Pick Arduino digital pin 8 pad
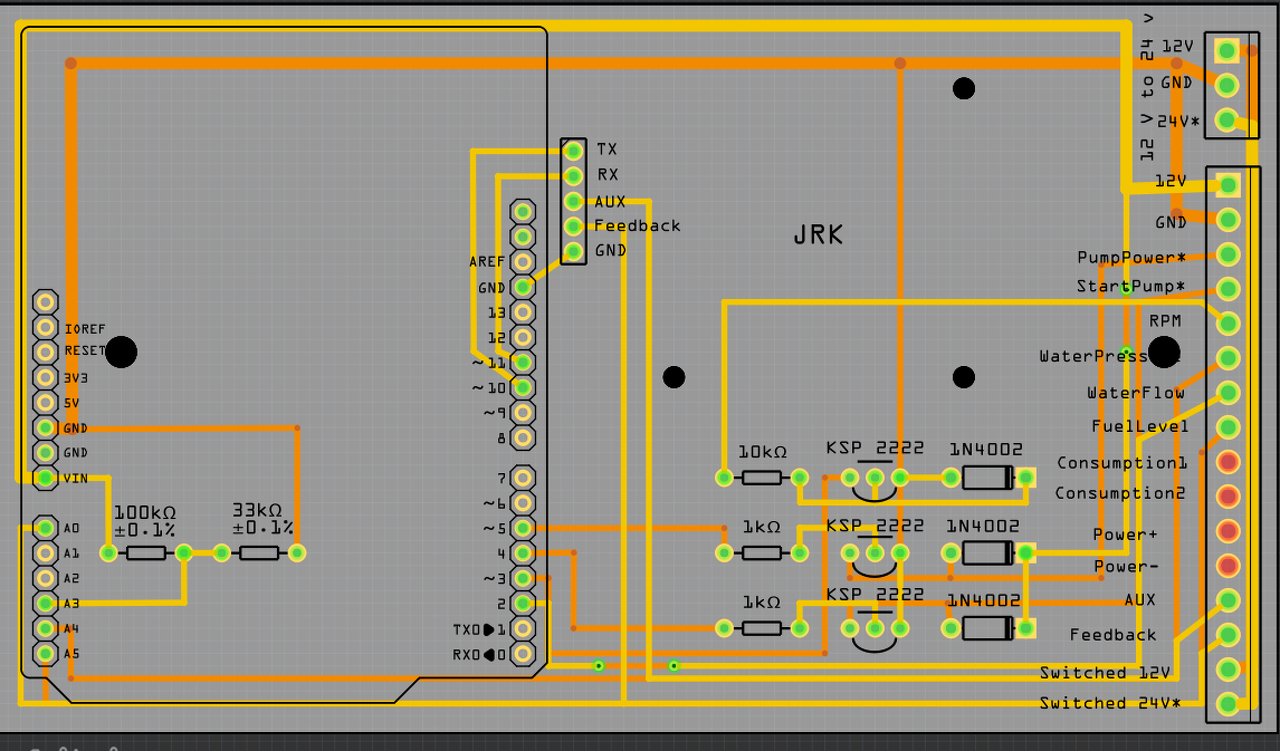The height and width of the screenshot is (751, 1280). [522, 437]
